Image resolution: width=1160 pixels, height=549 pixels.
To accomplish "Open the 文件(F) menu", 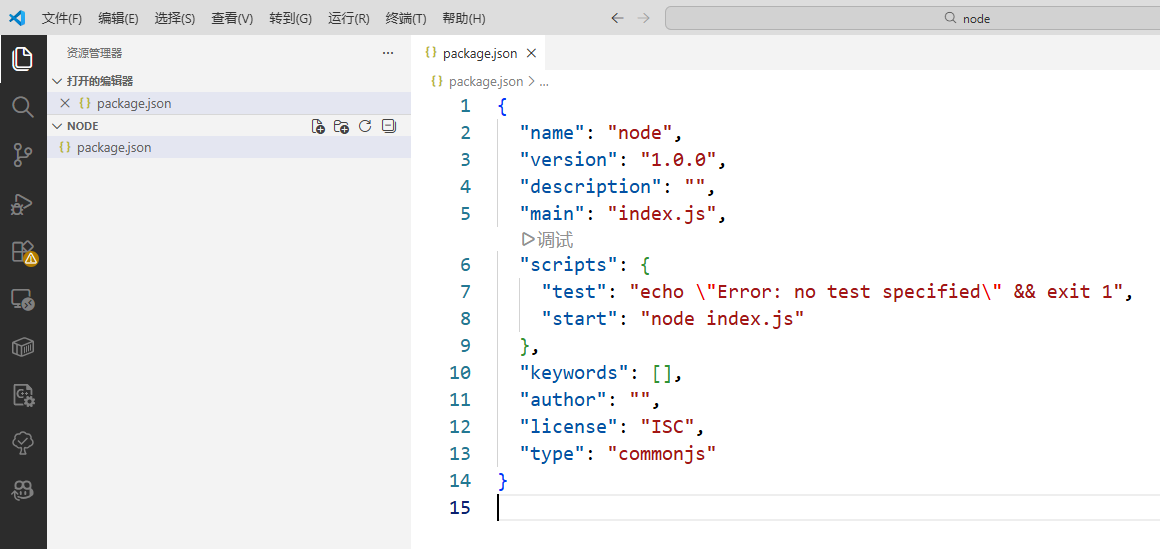I will coord(62,19).
